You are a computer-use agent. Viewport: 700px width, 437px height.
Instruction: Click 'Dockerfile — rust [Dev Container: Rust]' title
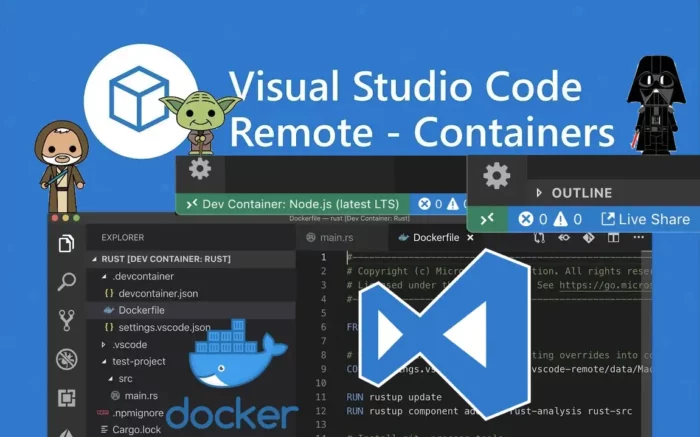(x=349, y=218)
